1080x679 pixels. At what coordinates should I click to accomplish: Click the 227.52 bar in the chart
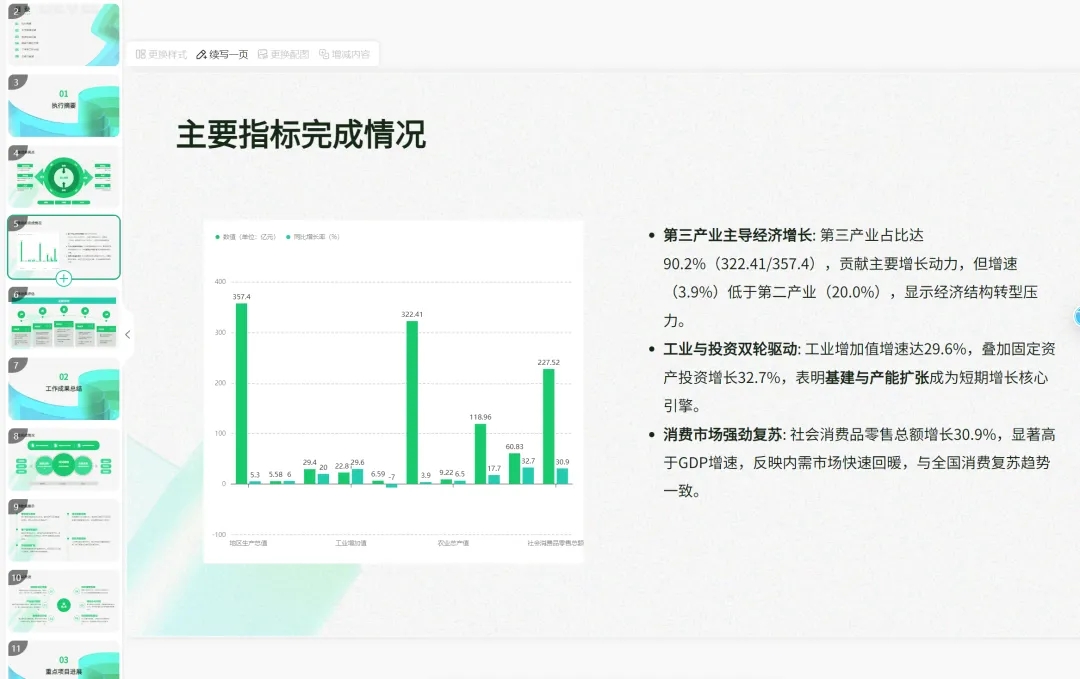[x=548, y=425]
